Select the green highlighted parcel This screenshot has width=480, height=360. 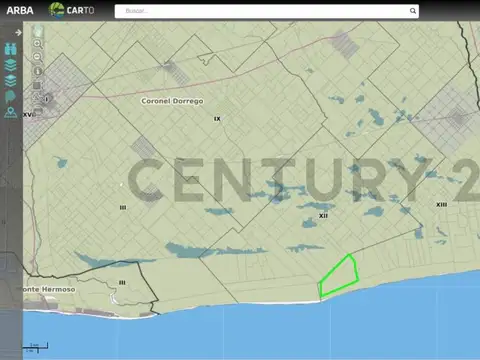point(339,278)
